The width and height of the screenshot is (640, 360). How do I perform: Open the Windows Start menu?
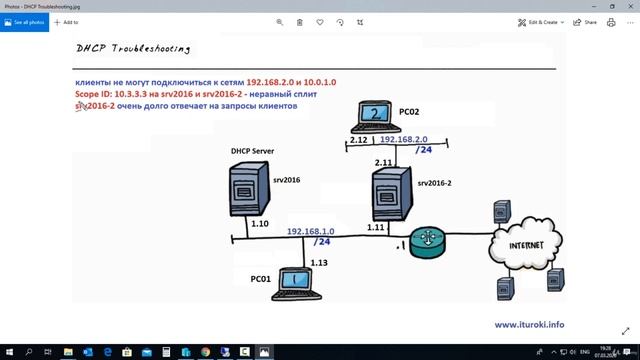[9, 352]
